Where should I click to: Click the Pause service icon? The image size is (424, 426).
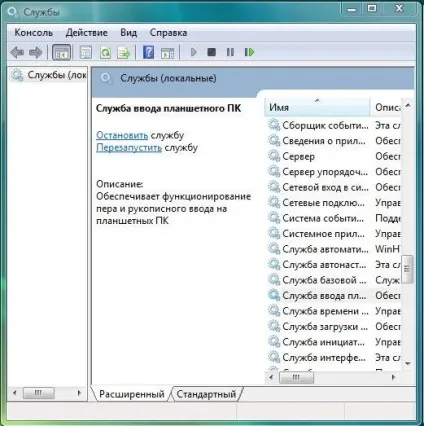[230, 52]
